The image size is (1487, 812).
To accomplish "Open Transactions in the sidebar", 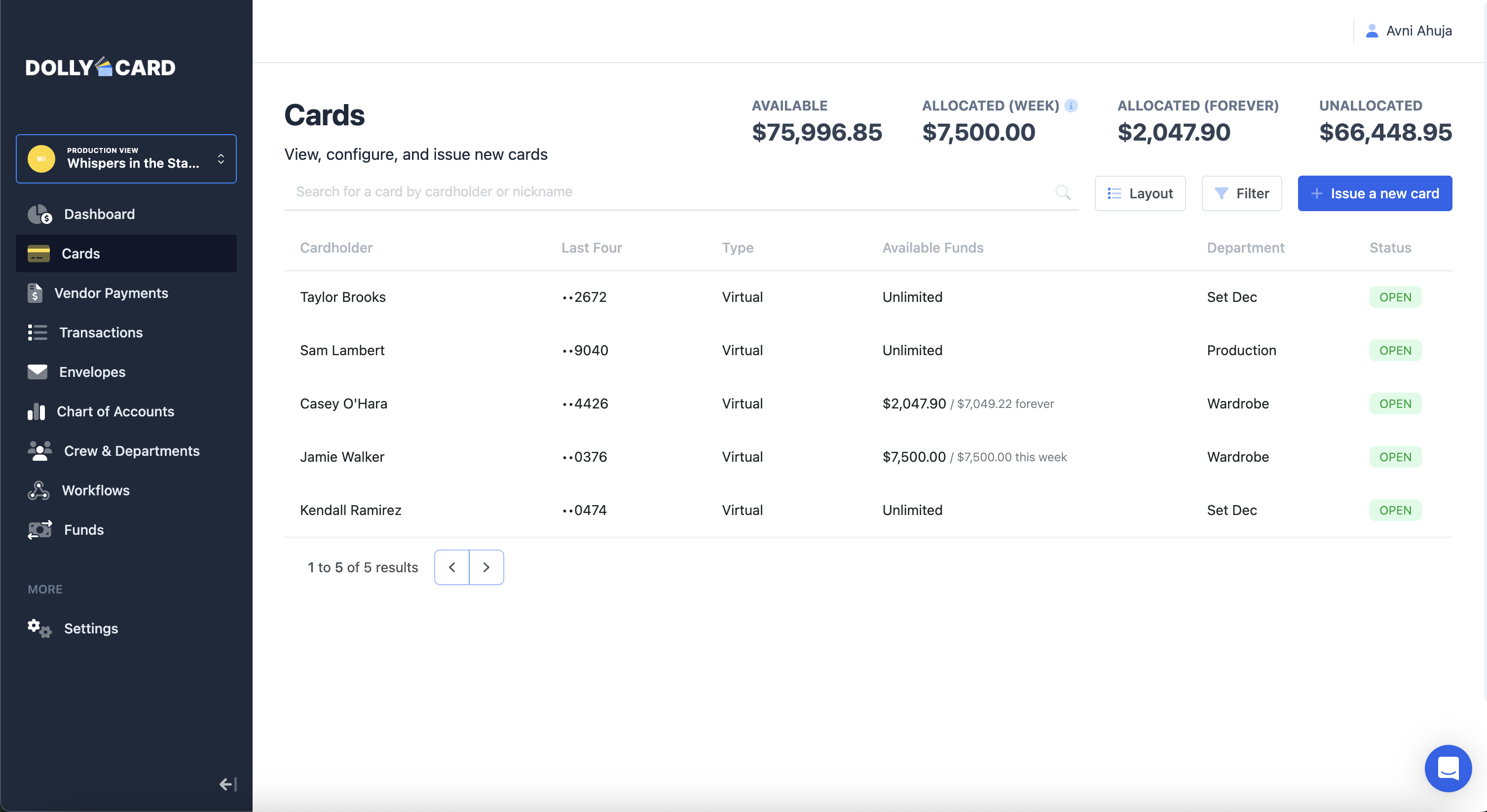I will [101, 332].
